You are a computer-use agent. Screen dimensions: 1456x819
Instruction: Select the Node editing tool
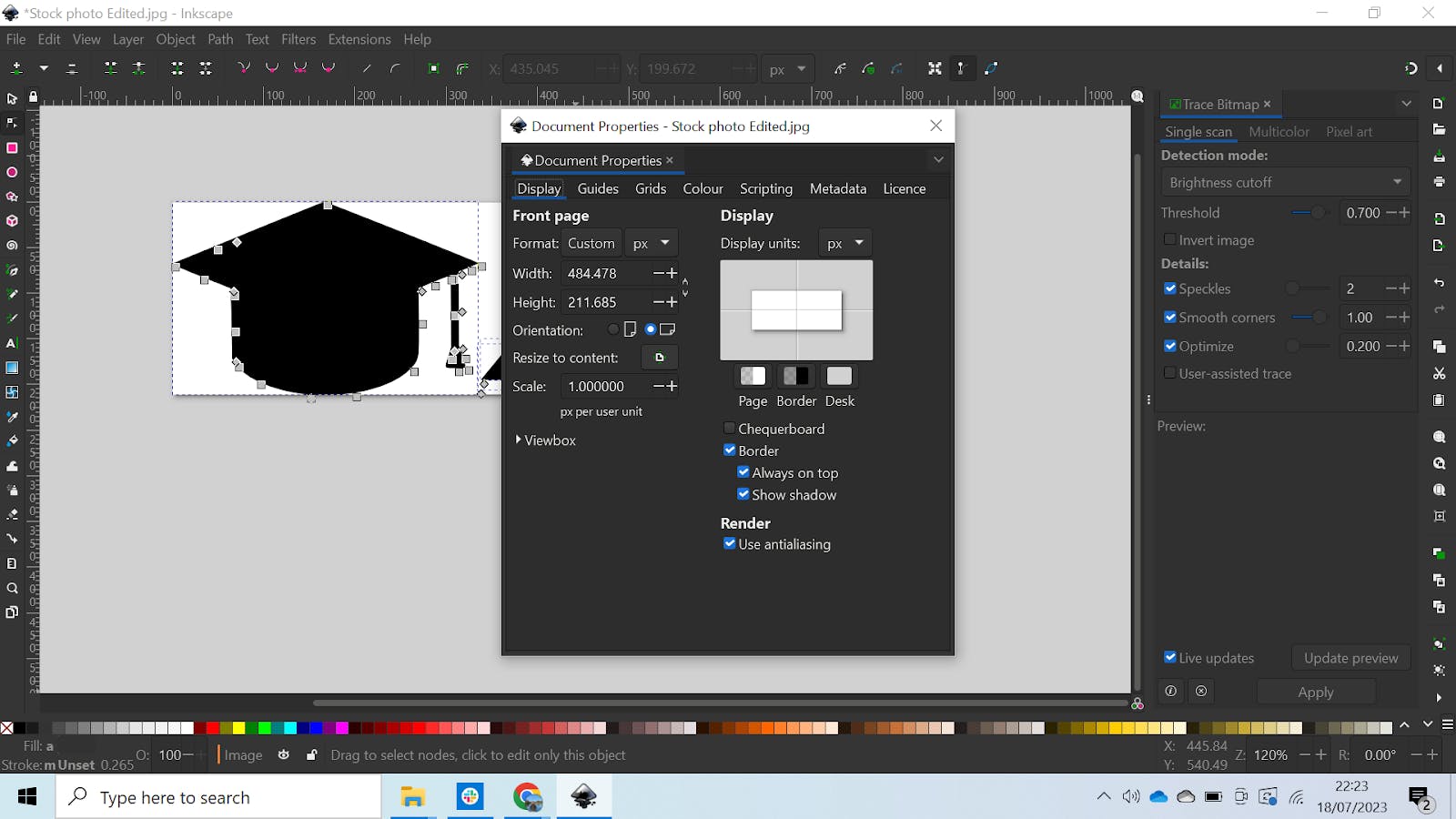(12, 123)
